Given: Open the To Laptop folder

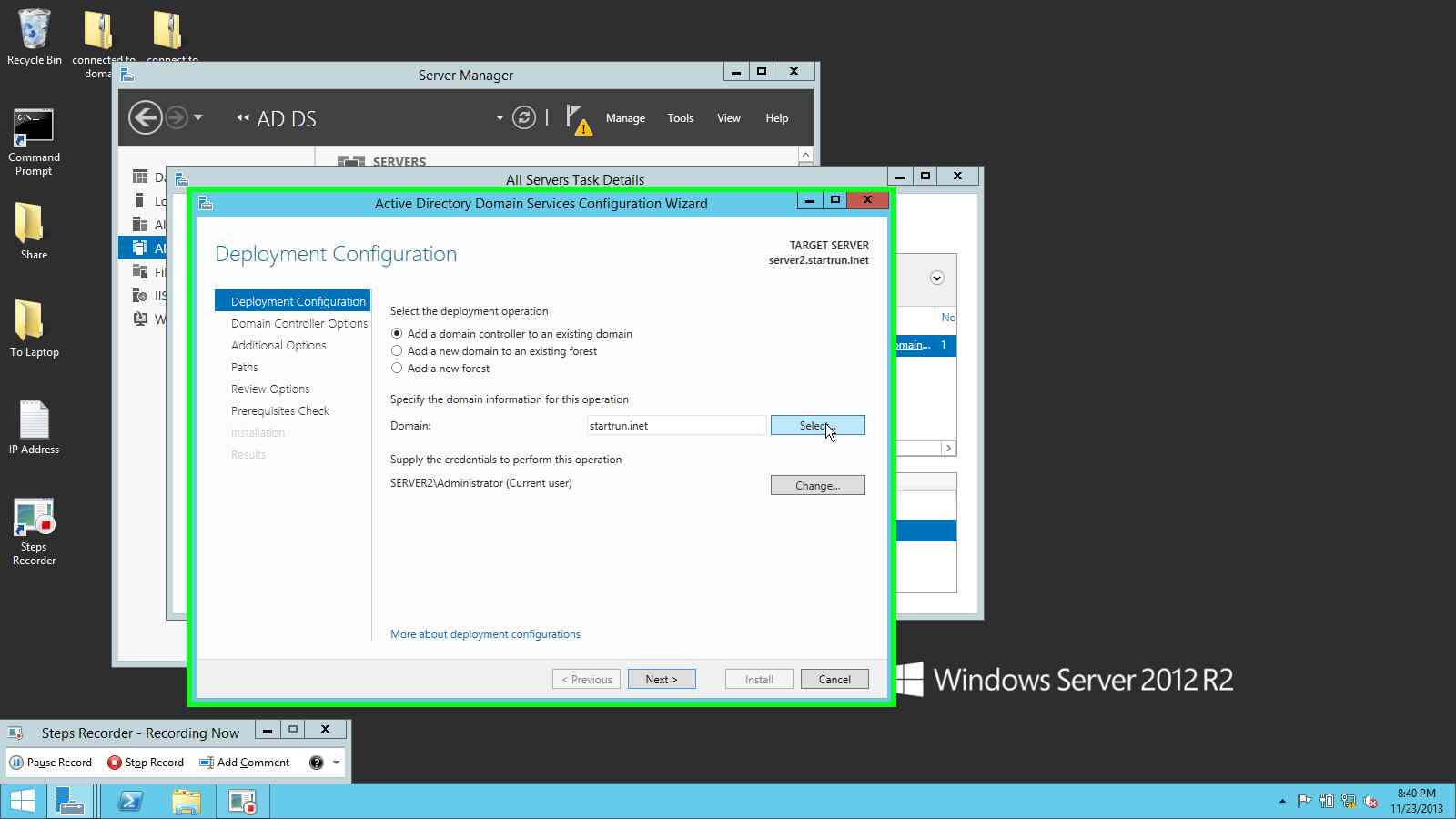Looking at the screenshot, I should [34, 329].
